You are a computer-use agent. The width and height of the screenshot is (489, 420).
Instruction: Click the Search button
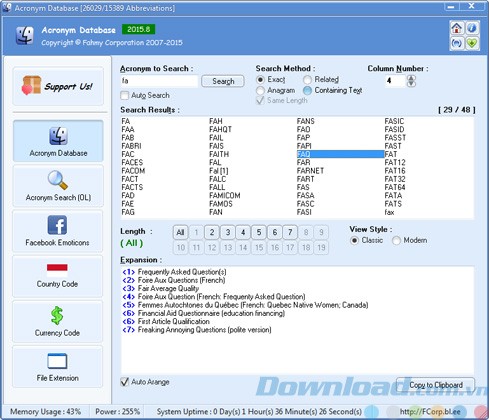click(223, 81)
